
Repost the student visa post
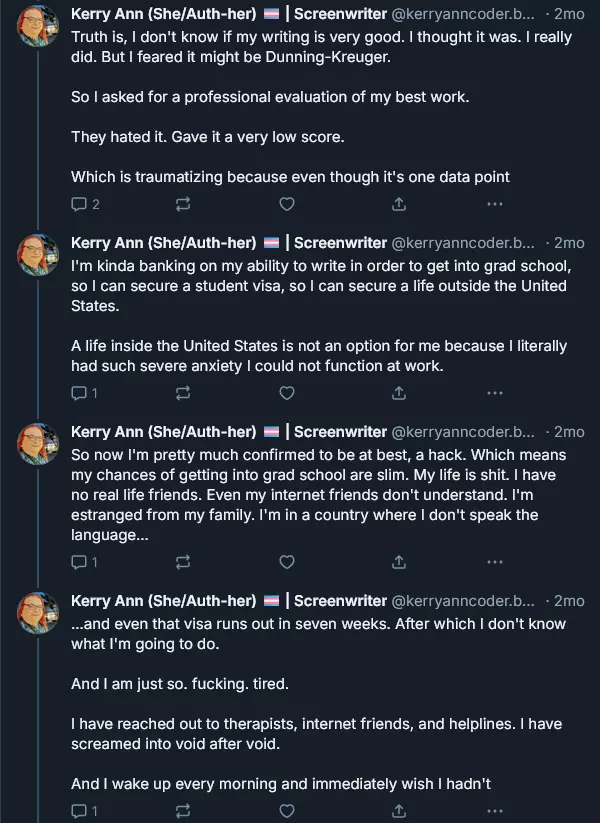point(183,393)
